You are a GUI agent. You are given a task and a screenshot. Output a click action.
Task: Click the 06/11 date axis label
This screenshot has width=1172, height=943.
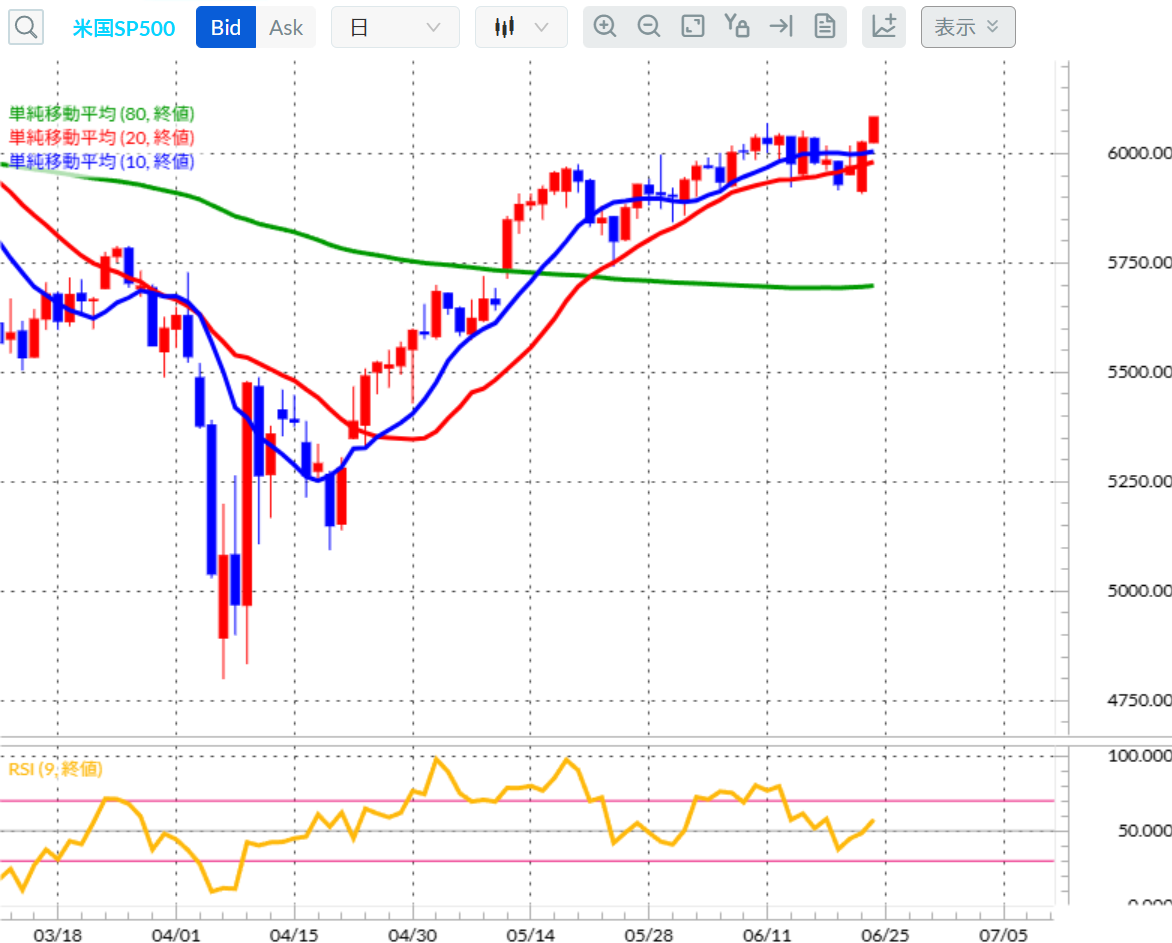pos(767,935)
